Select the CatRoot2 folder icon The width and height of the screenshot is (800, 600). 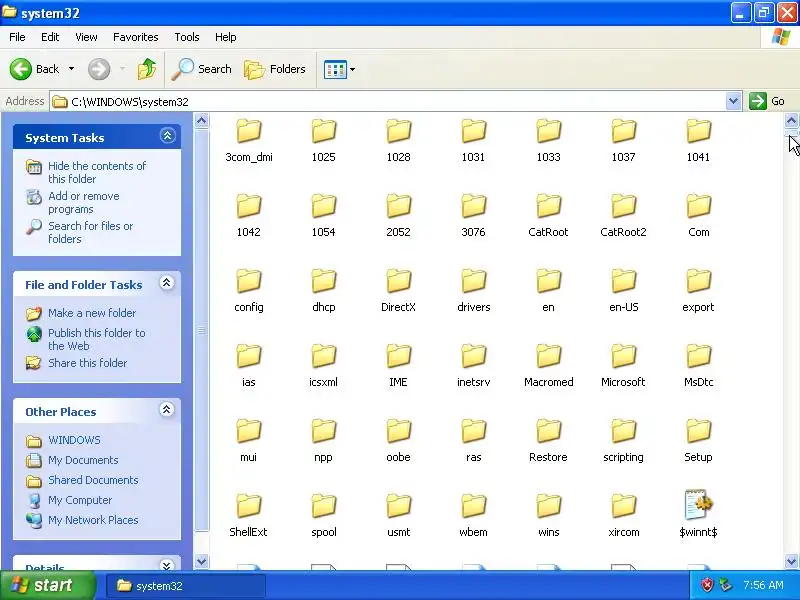(623, 206)
